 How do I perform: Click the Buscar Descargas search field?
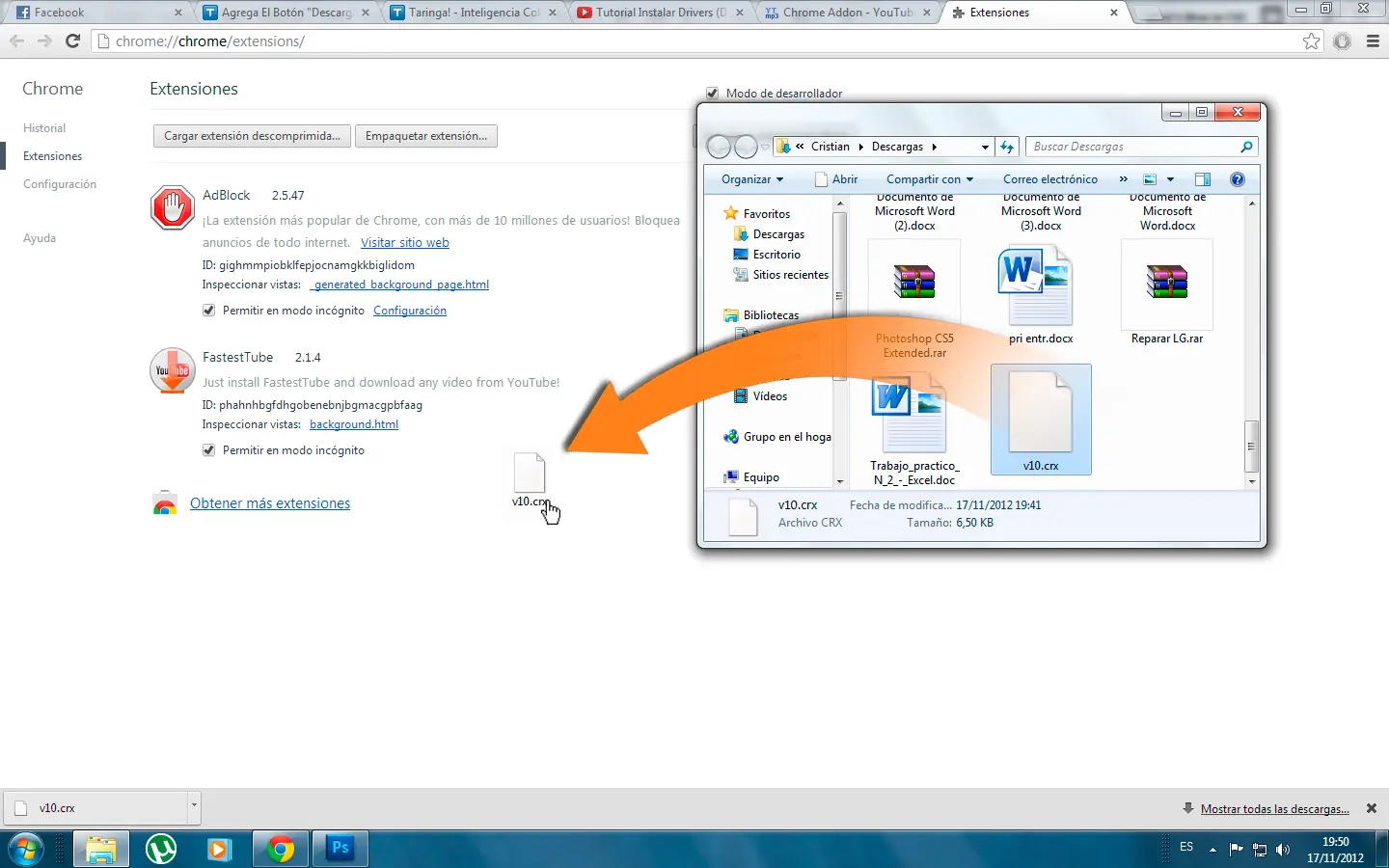[1141, 147]
